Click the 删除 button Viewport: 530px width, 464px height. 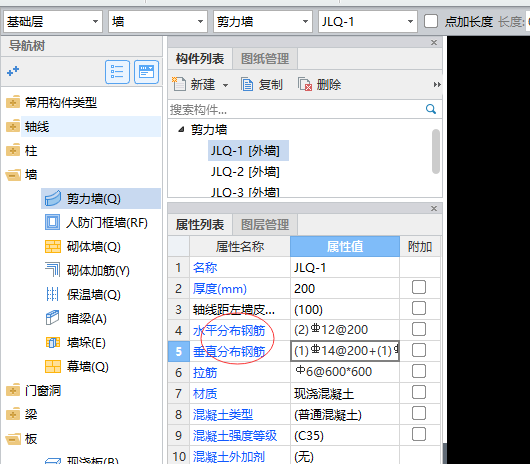(x=320, y=84)
